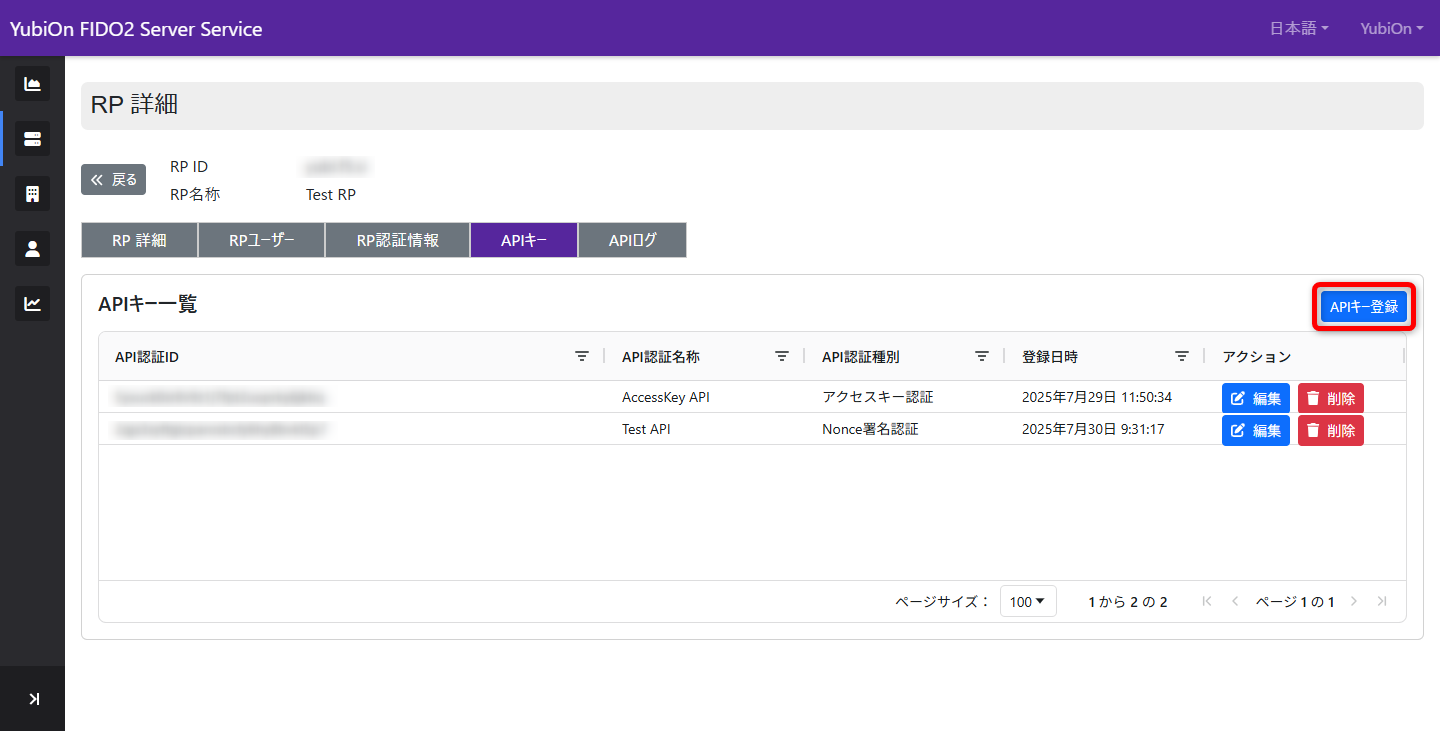
Task: Click the ページ1の1 page indicator
Action: tap(1295, 601)
